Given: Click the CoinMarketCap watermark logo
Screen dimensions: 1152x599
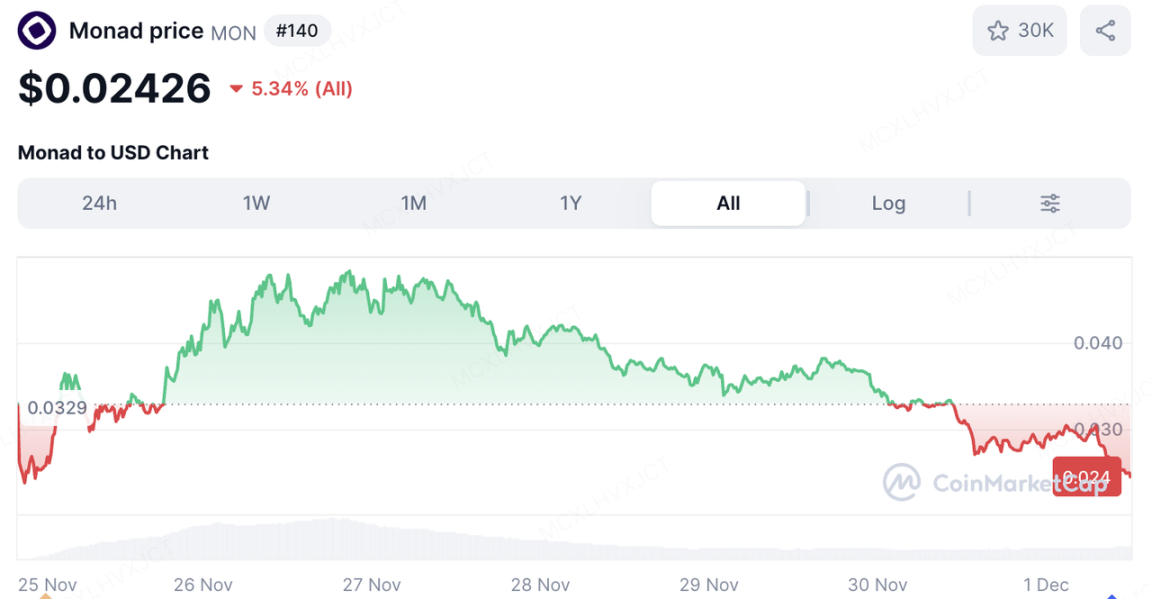Looking at the screenshot, I should (901, 482).
